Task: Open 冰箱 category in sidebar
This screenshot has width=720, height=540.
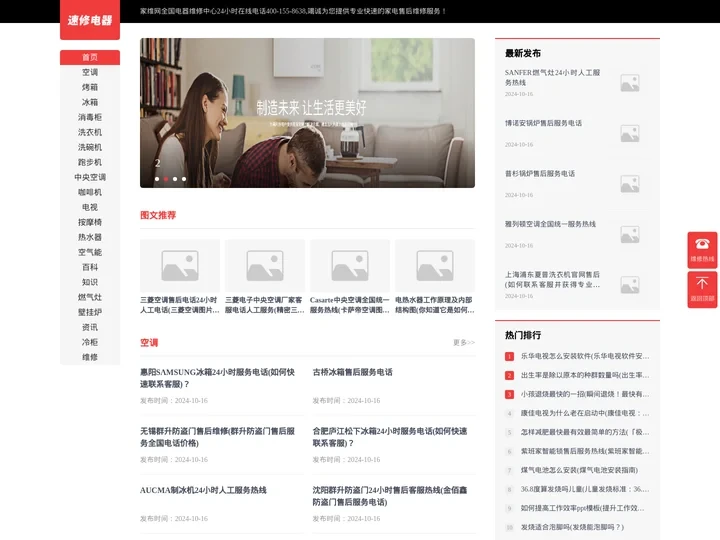Action: pyautogui.click(x=90, y=102)
